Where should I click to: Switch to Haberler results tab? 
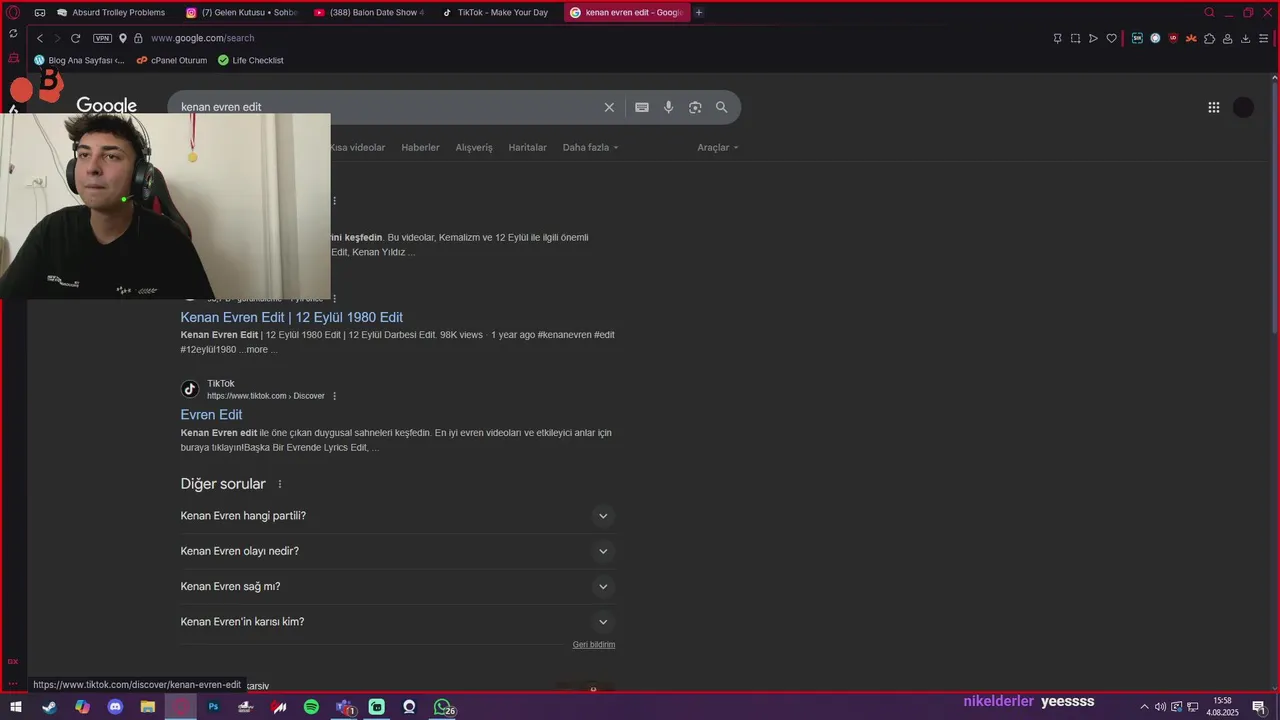pos(420,147)
